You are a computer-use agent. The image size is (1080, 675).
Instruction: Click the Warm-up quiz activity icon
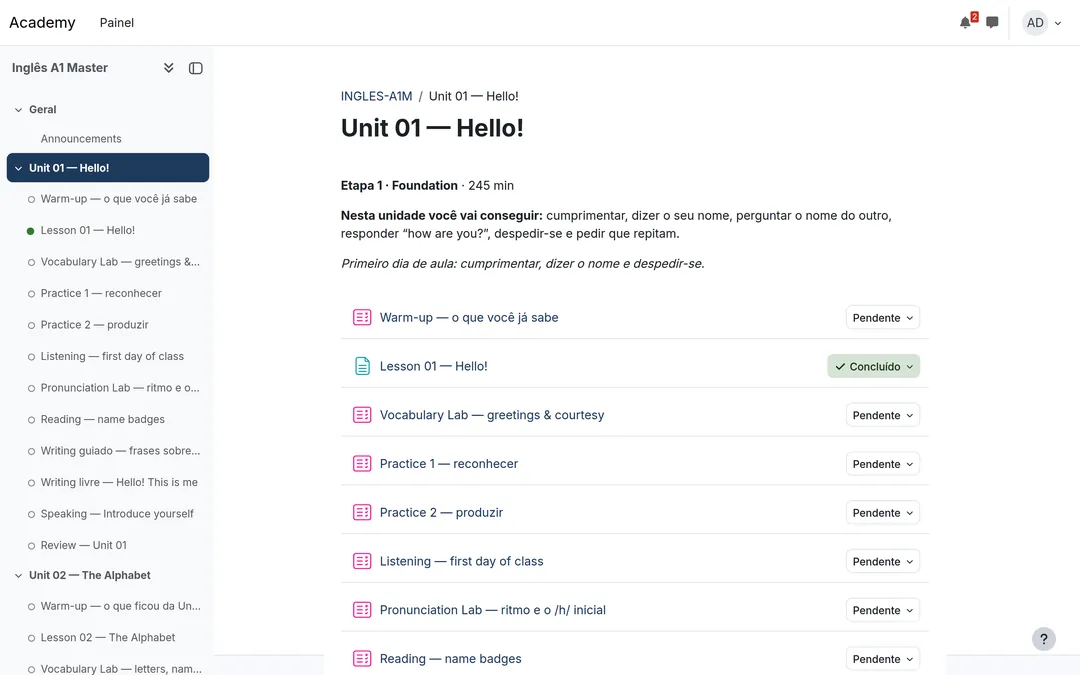[x=362, y=317]
